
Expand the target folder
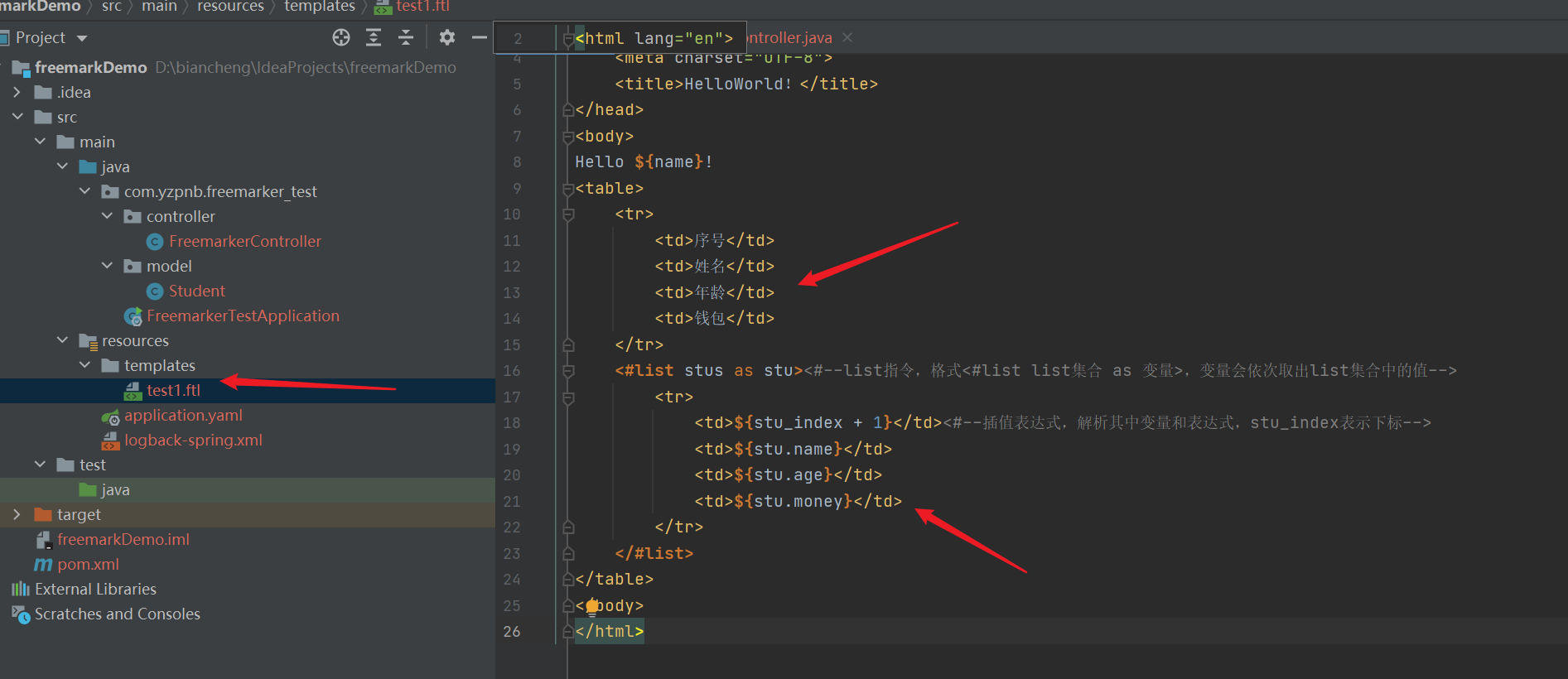pos(17,514)
